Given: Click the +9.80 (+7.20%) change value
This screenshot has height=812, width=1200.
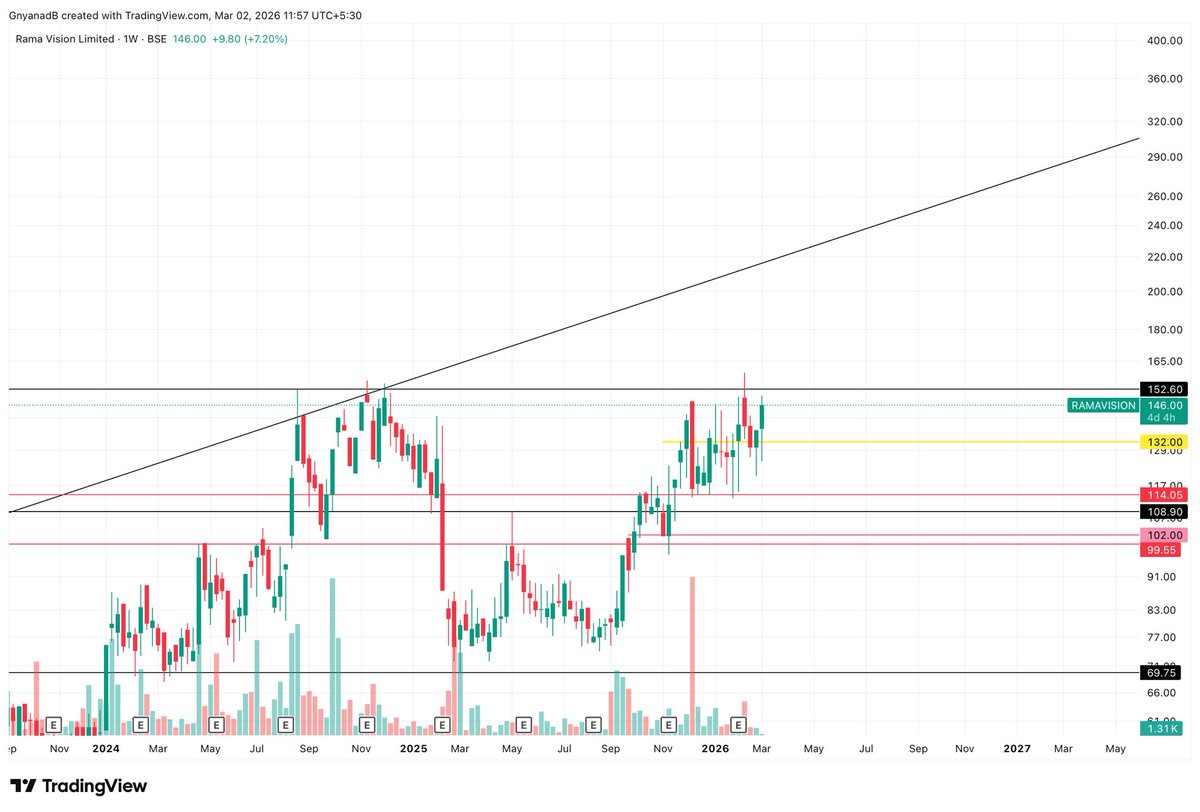Looking at the screenshot, I should [249, 39].
